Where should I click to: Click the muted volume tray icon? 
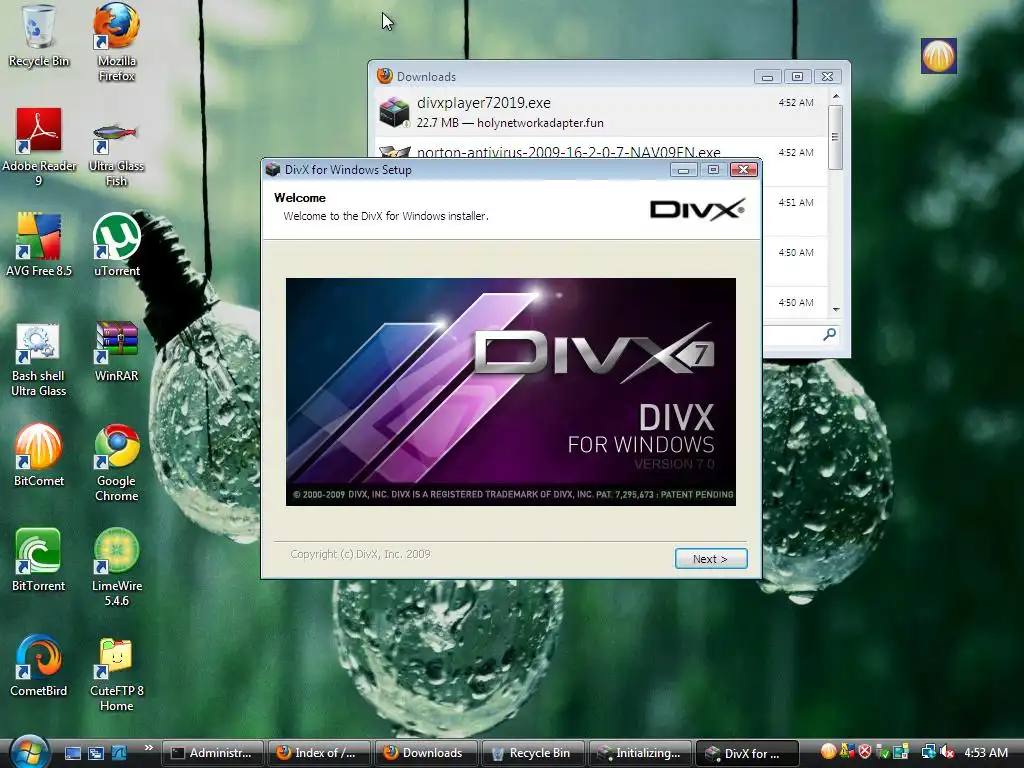tap(947, 752)
